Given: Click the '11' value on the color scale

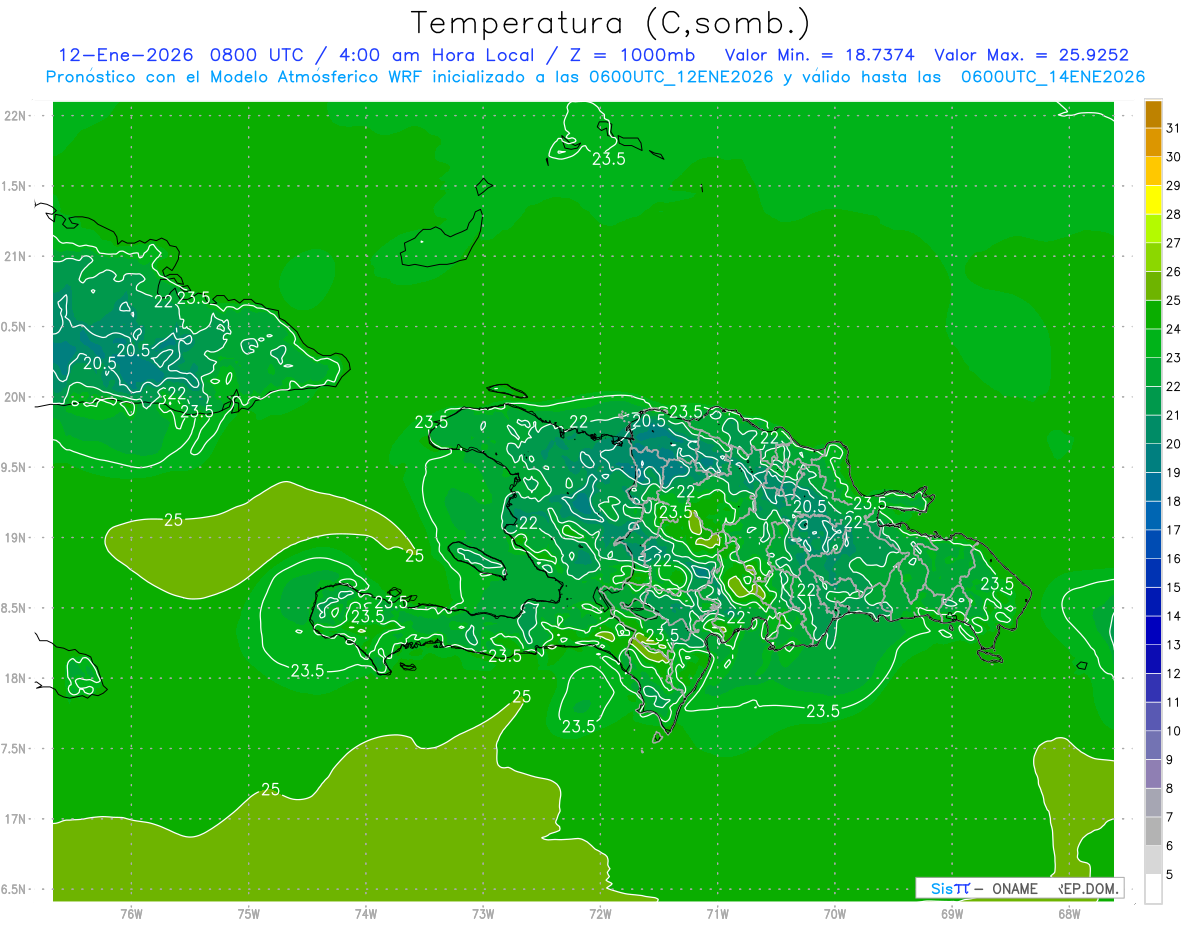Looking at the screenshot, I should click(x=1174, y=702).
